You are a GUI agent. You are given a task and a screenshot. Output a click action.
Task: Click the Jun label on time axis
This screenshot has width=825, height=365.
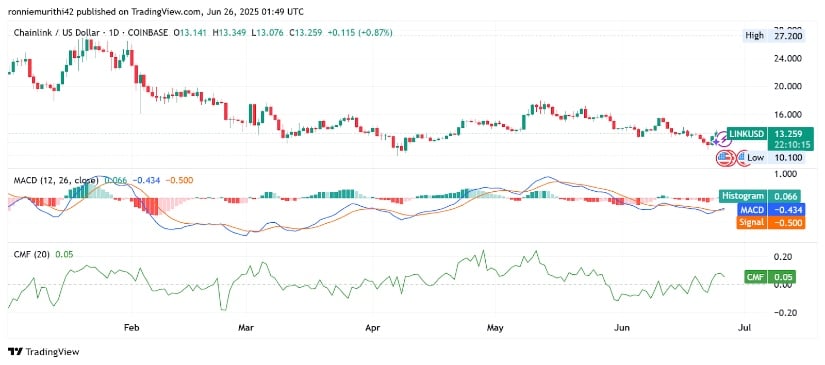point(622,328)
